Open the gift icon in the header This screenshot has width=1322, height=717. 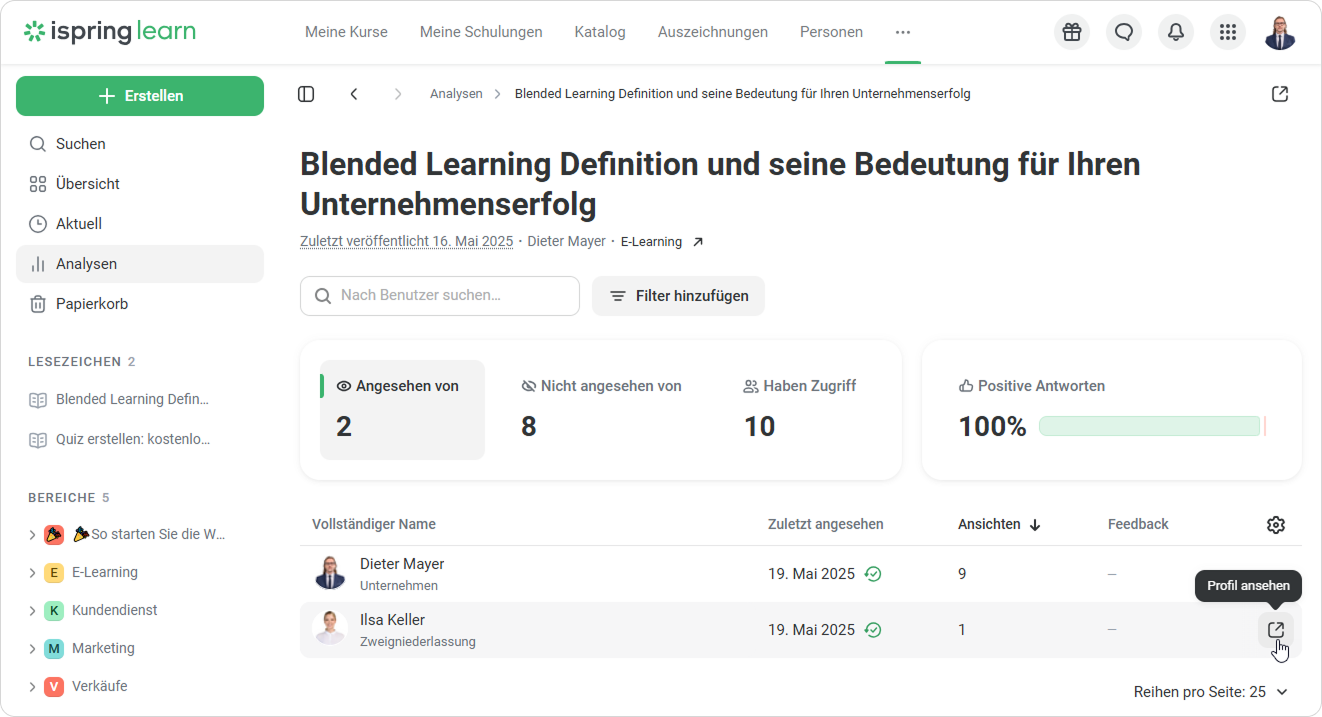(x=1072, y=32)
